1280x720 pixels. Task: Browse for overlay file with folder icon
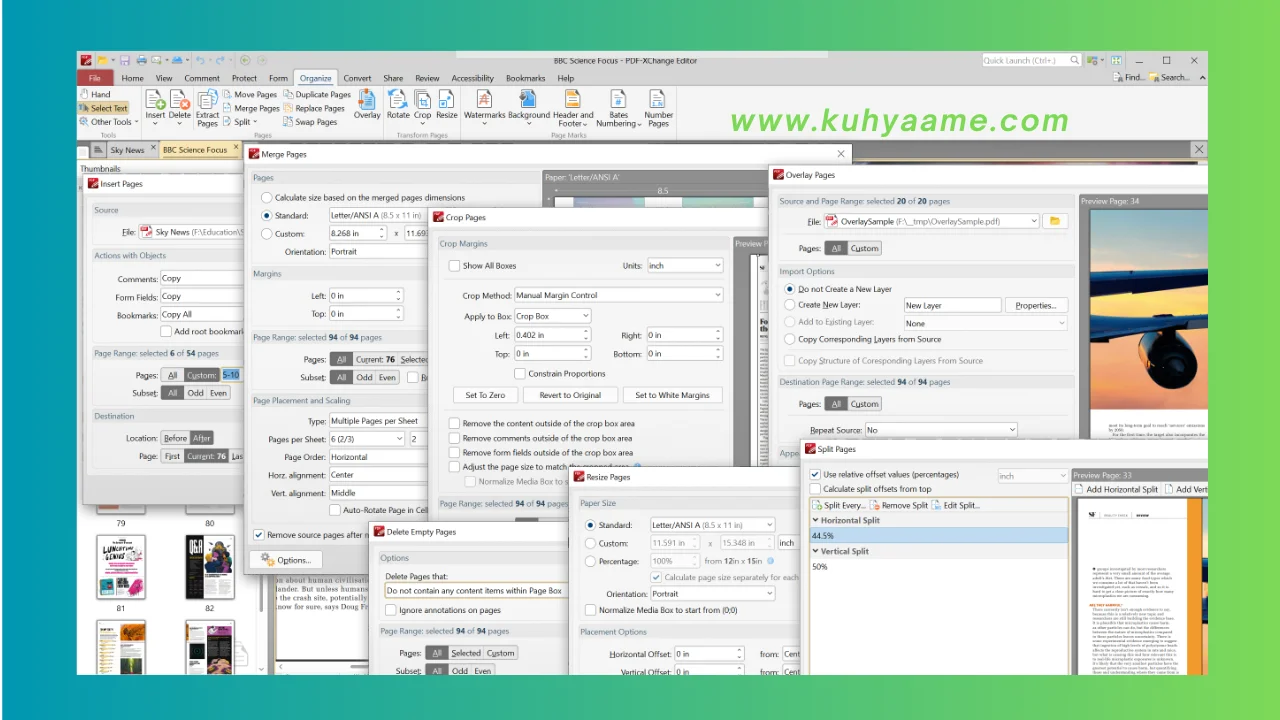tap(1053, 221)
